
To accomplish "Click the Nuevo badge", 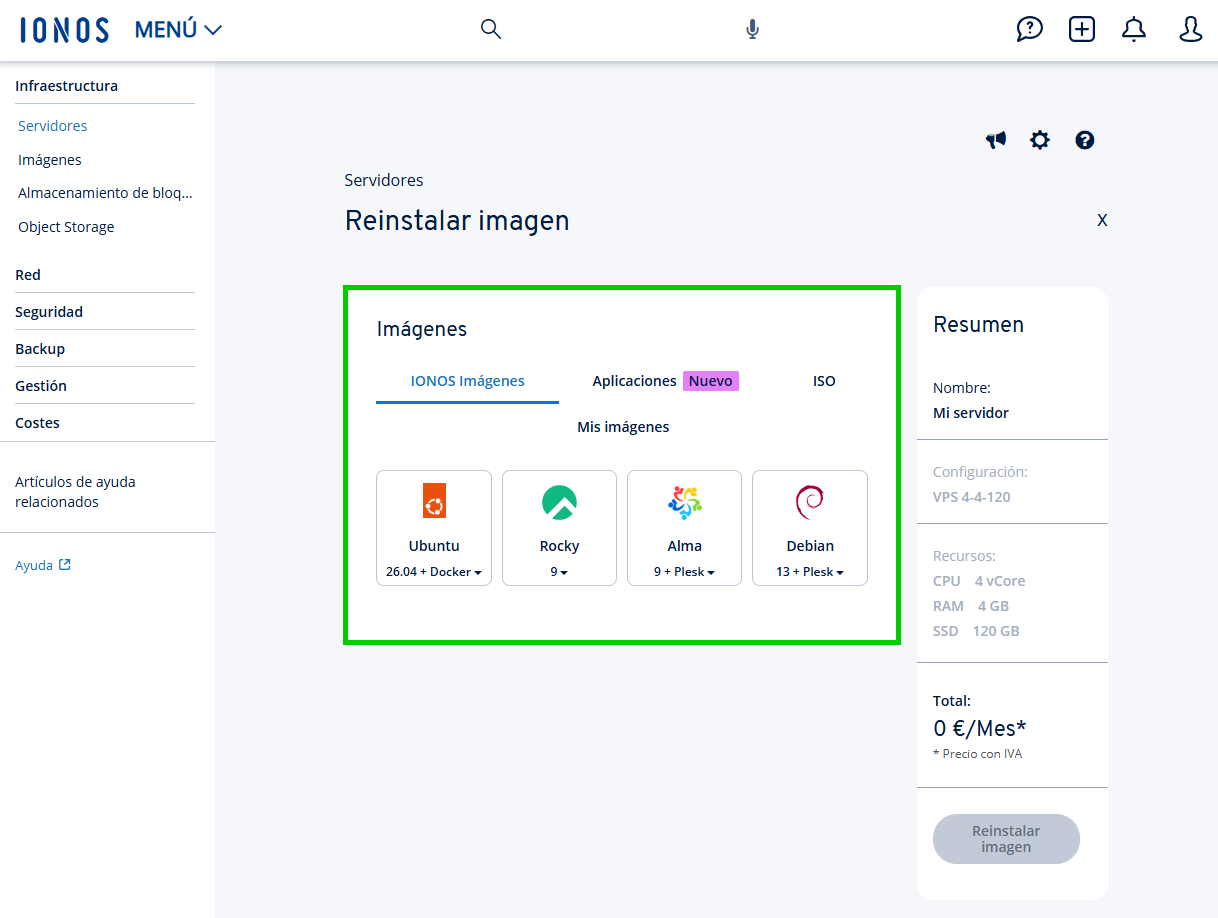I will 711,381.
